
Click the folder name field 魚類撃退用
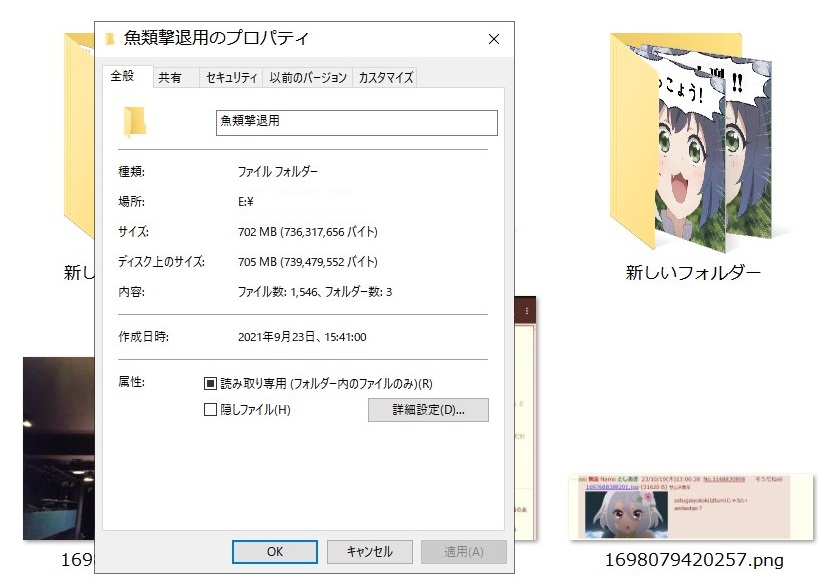click(356, 122)
